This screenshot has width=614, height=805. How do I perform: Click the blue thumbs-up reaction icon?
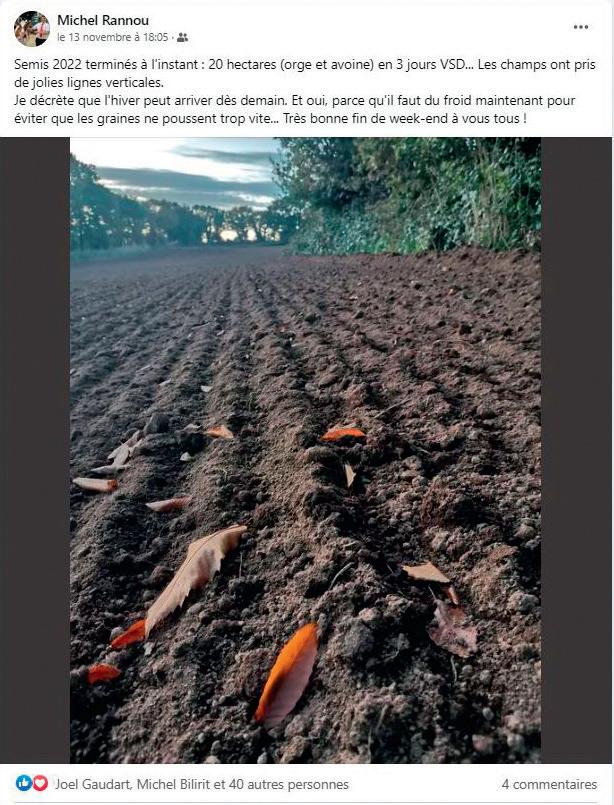coord(24,783)
